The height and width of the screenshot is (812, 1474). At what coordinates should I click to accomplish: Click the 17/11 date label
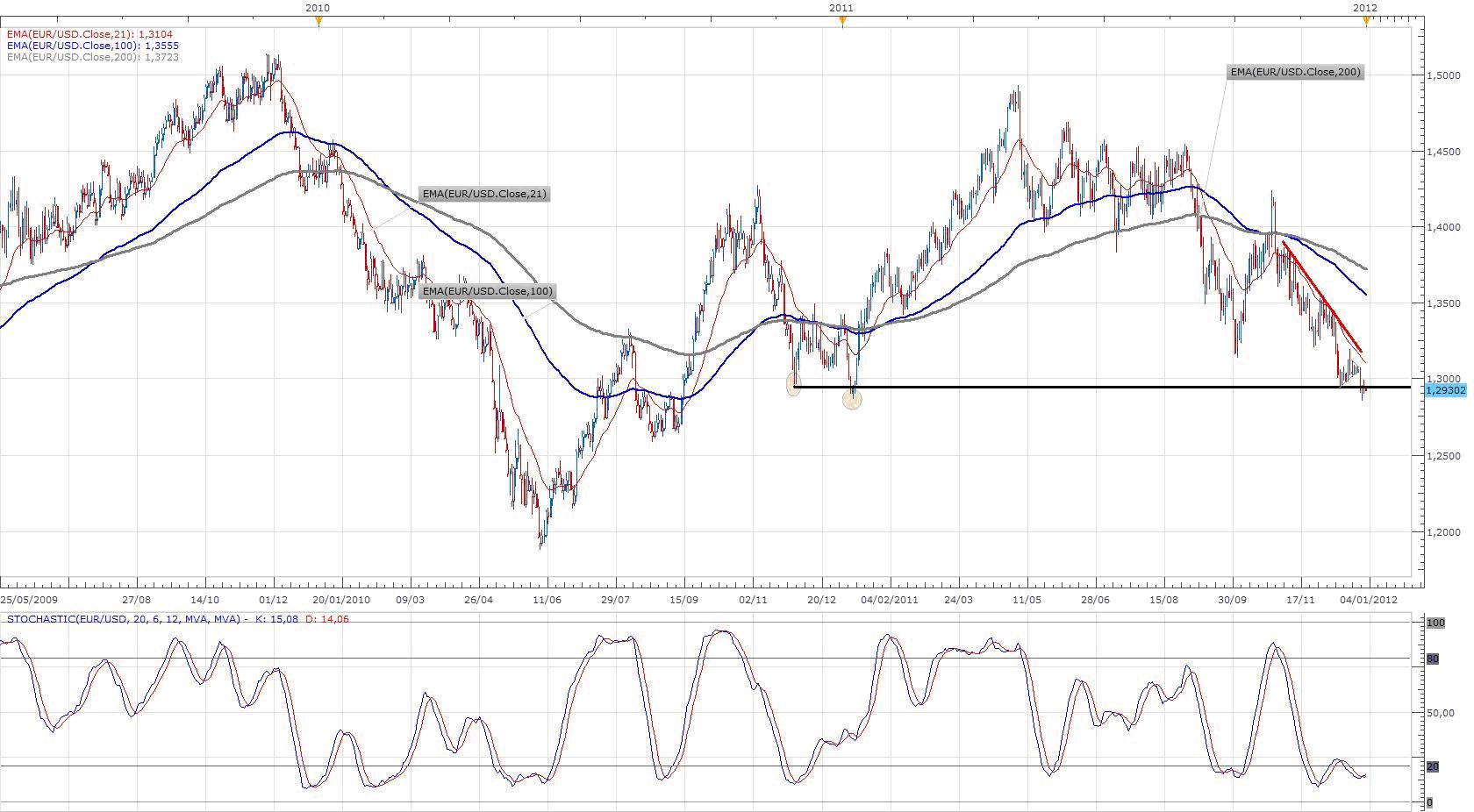click(x=1300, y=600)
